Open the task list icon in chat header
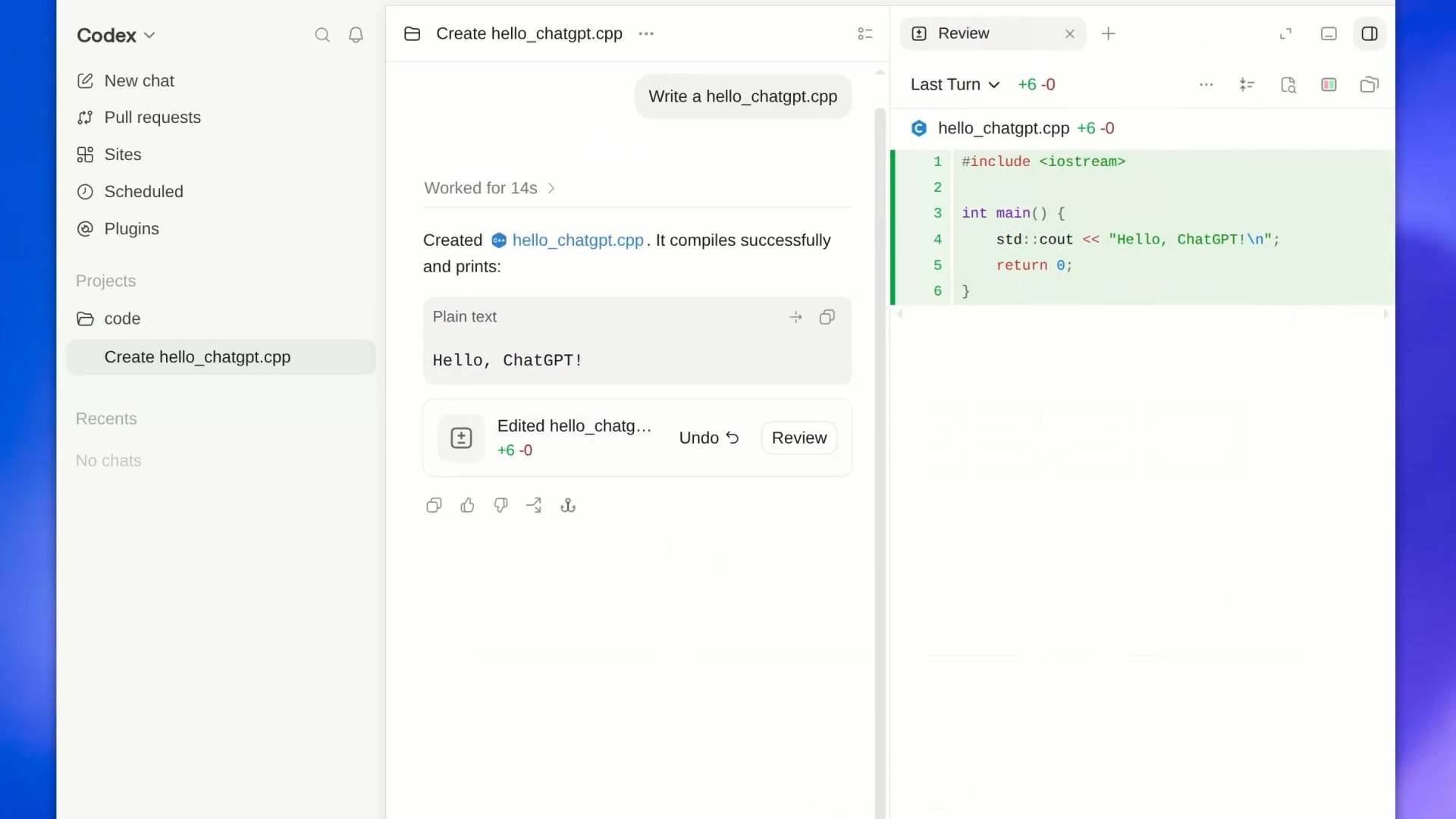 pos(865,34)
